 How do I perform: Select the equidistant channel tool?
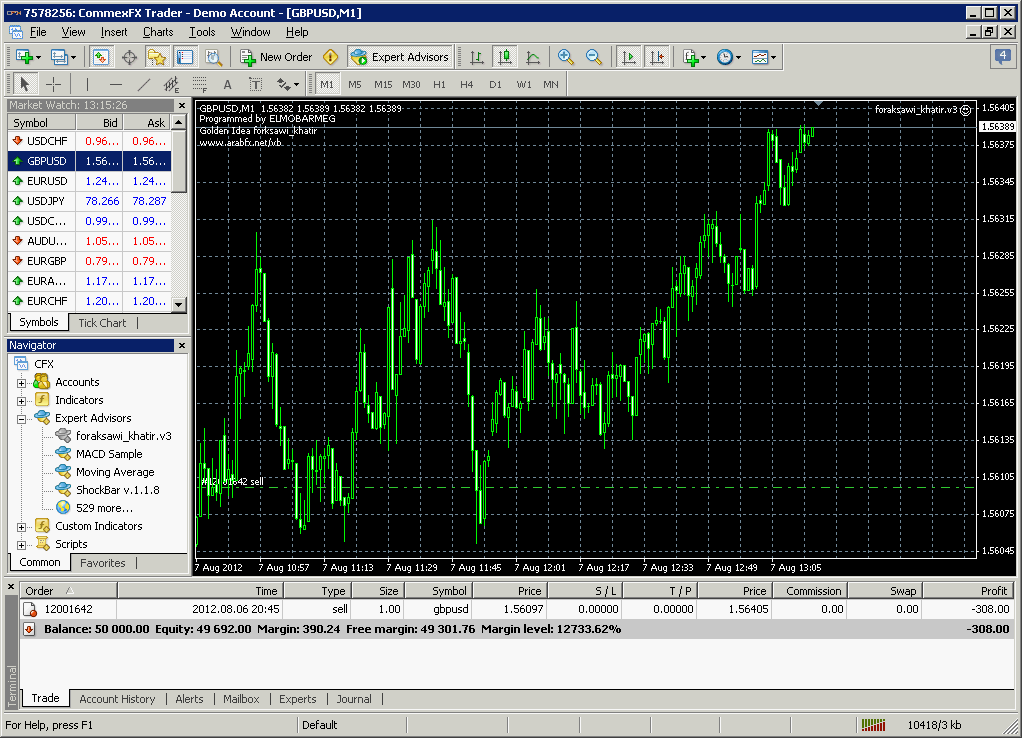pyautogui.click(x=171, y=84)
